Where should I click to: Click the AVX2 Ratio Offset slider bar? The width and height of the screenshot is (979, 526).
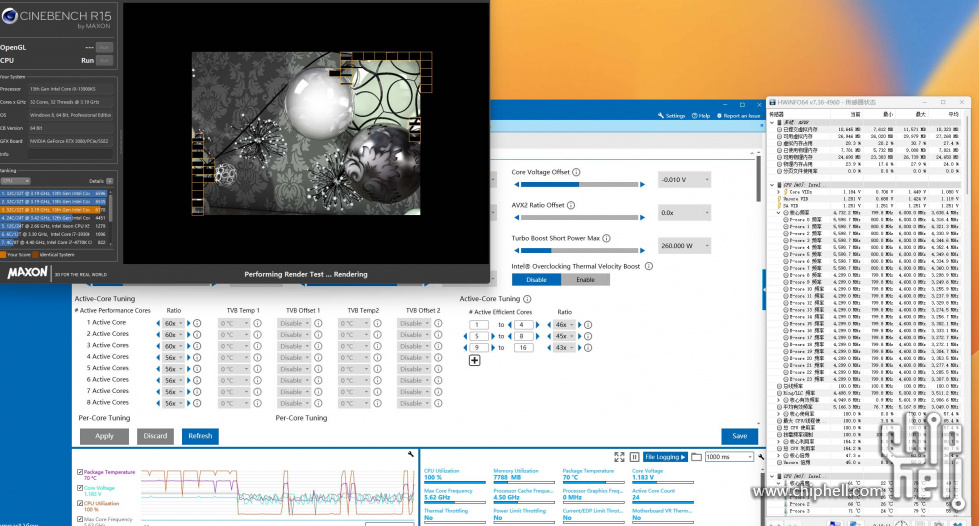pos(579,217)
